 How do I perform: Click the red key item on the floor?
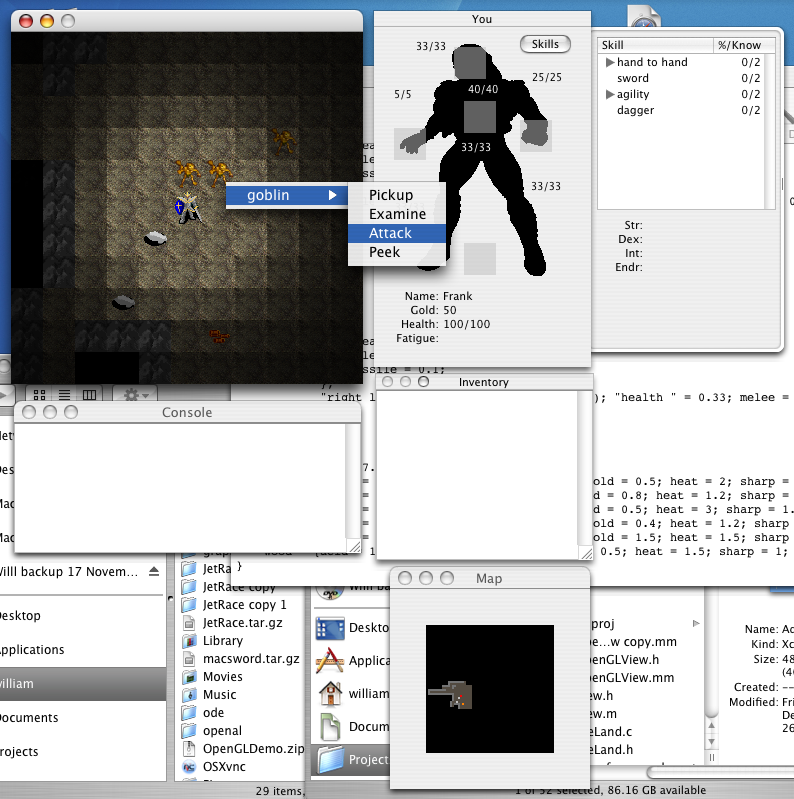click(x=220, y=337)
